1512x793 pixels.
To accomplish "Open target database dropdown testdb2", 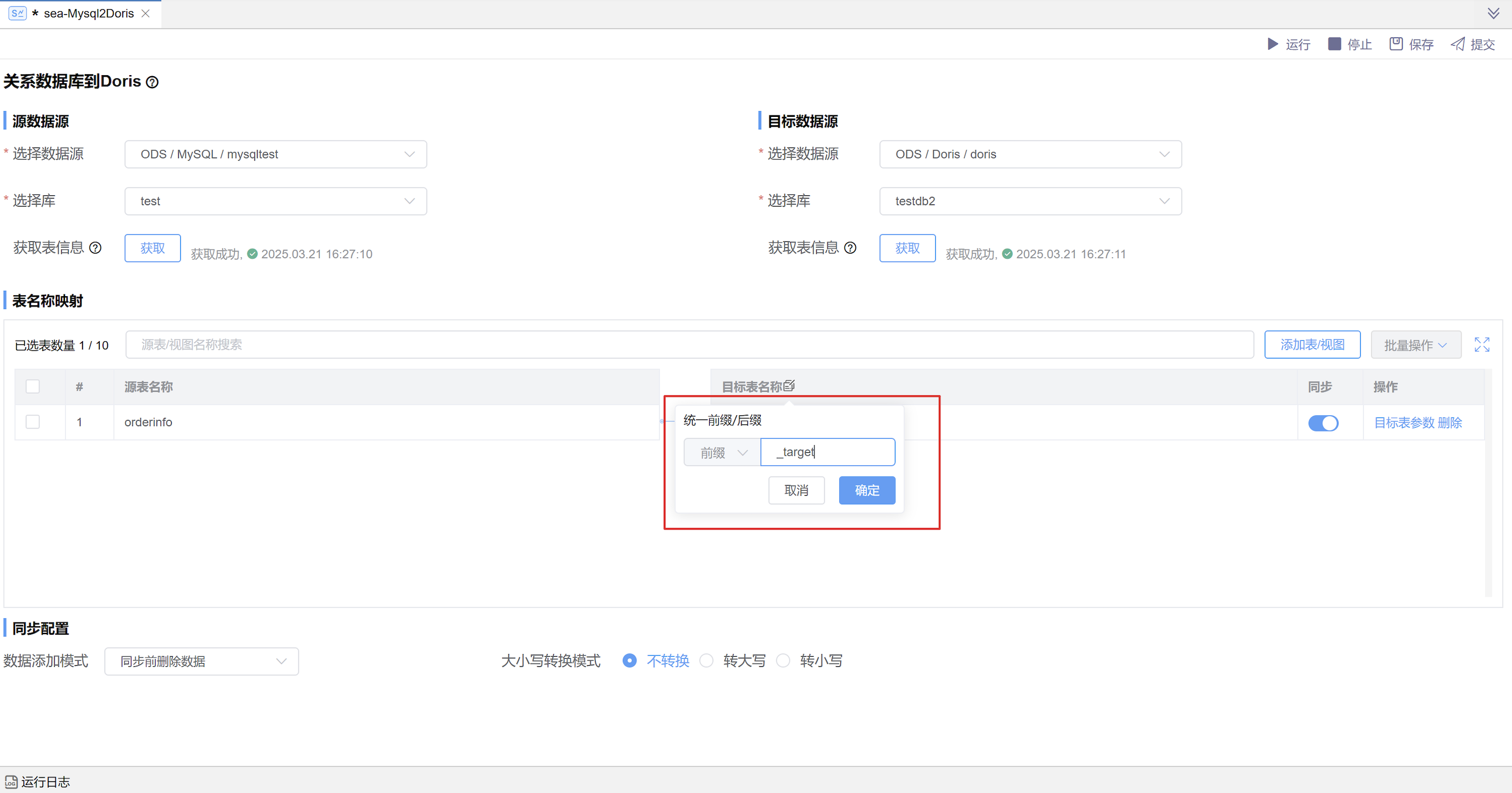I will tap(1030, 201).
